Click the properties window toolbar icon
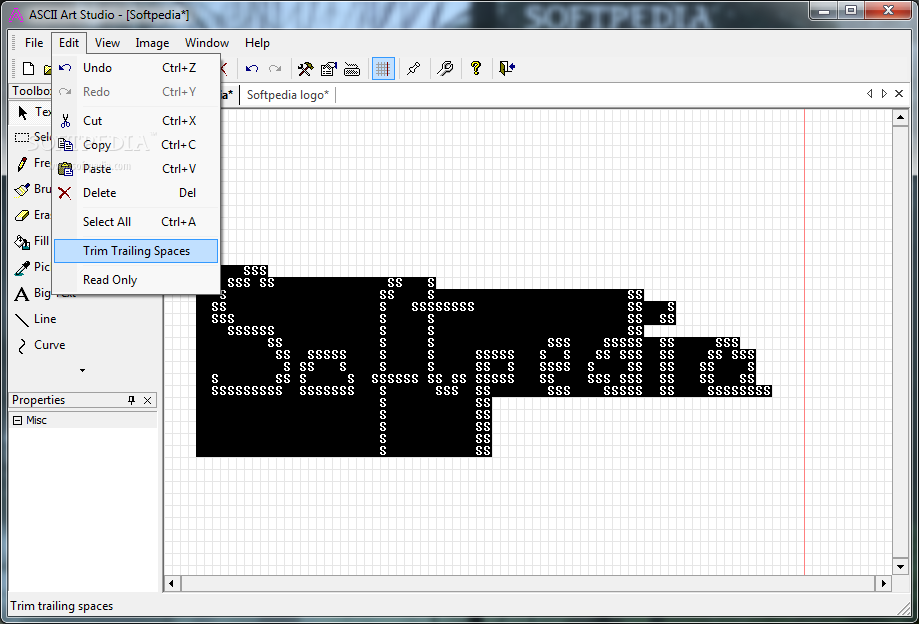The height and width of the screenshot is (624, 919). click(x=329, y=69)
